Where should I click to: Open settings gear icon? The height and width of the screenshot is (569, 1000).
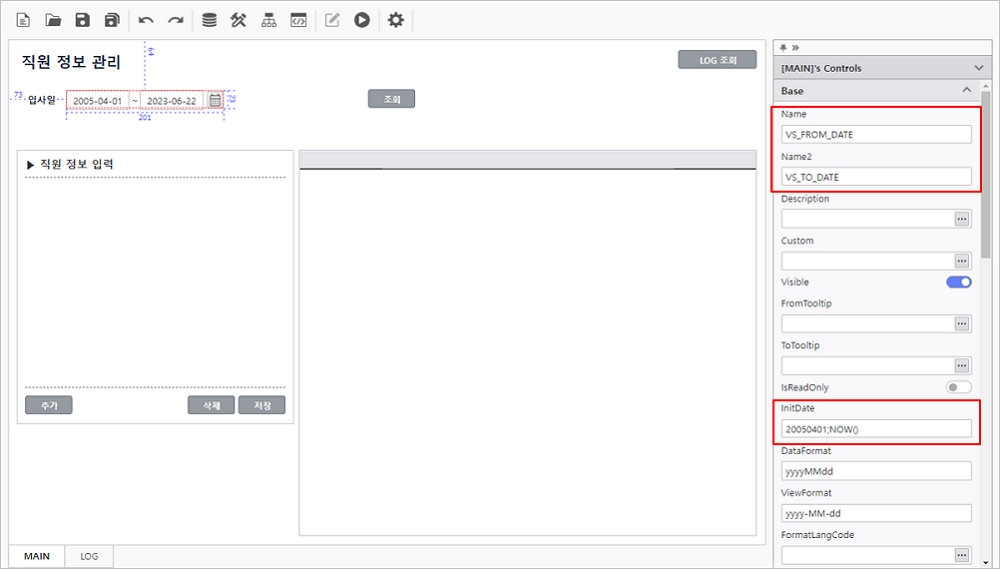395,20
